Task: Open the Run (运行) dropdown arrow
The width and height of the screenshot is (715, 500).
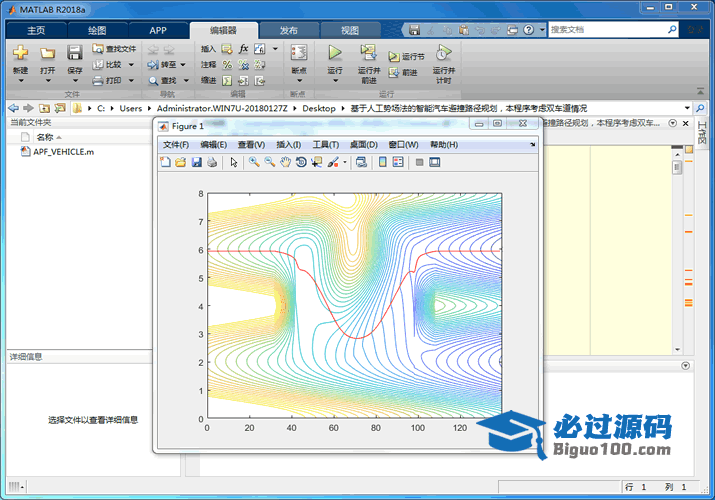Action: click(x=335, y=81)
